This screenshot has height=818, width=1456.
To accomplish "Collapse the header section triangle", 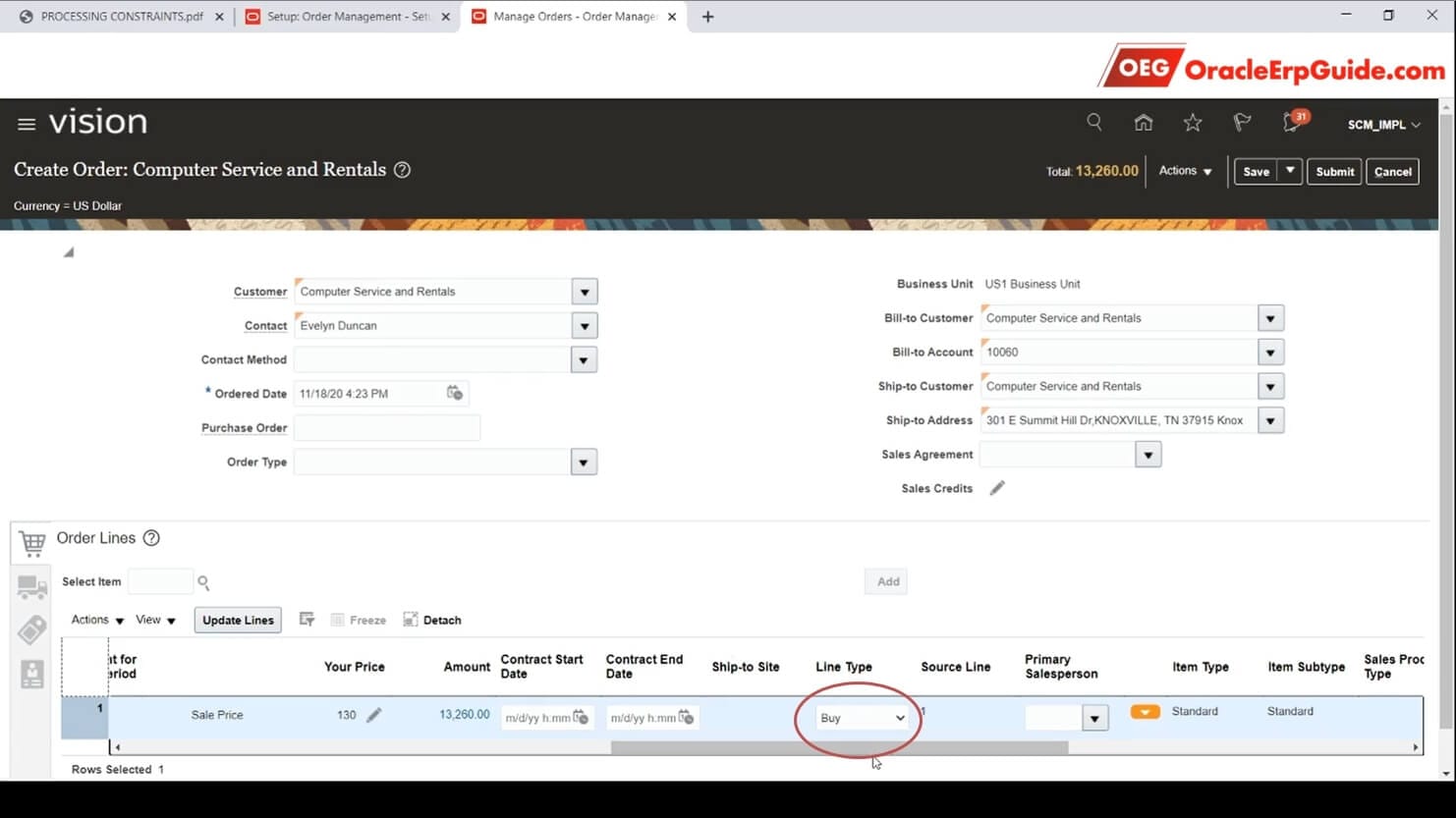I will click(x=69, y=252).
